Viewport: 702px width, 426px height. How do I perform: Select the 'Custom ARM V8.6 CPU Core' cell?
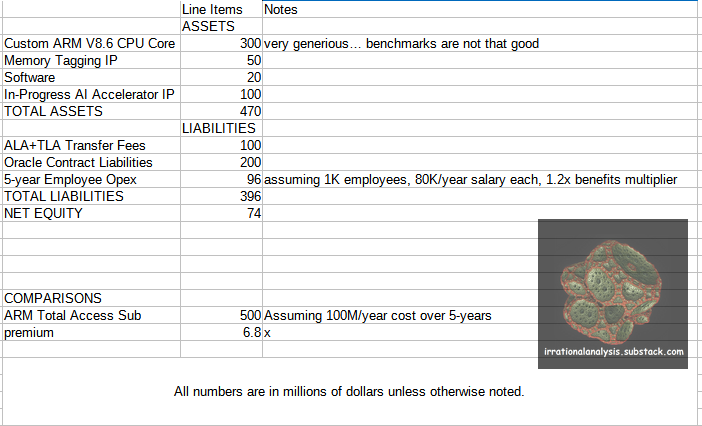pyautogui.click(x=91, y=43)
